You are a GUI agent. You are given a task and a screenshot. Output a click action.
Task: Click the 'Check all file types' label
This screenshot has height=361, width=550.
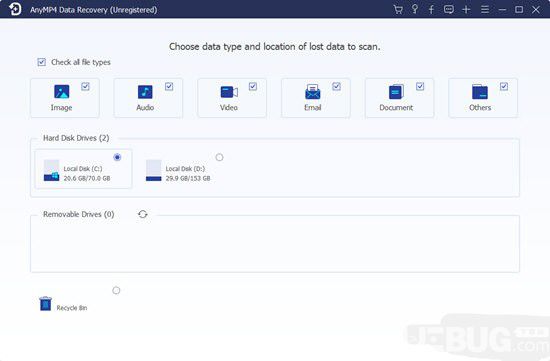pos(81,62)
